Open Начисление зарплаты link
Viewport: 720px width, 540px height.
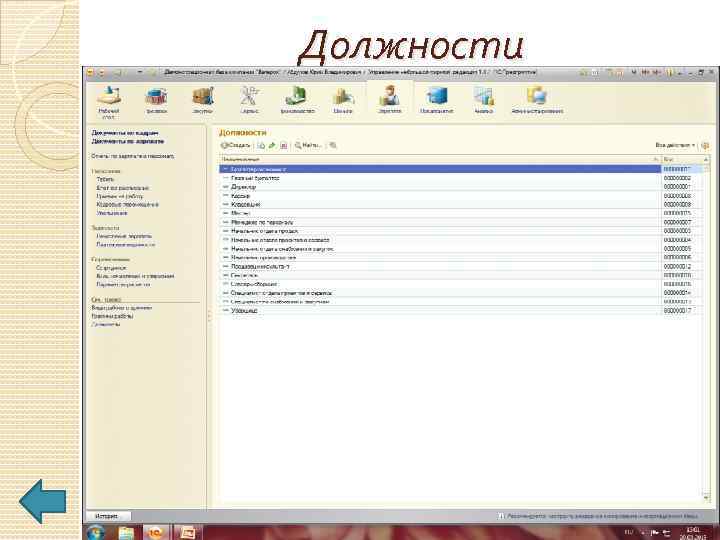pos(124,236)
